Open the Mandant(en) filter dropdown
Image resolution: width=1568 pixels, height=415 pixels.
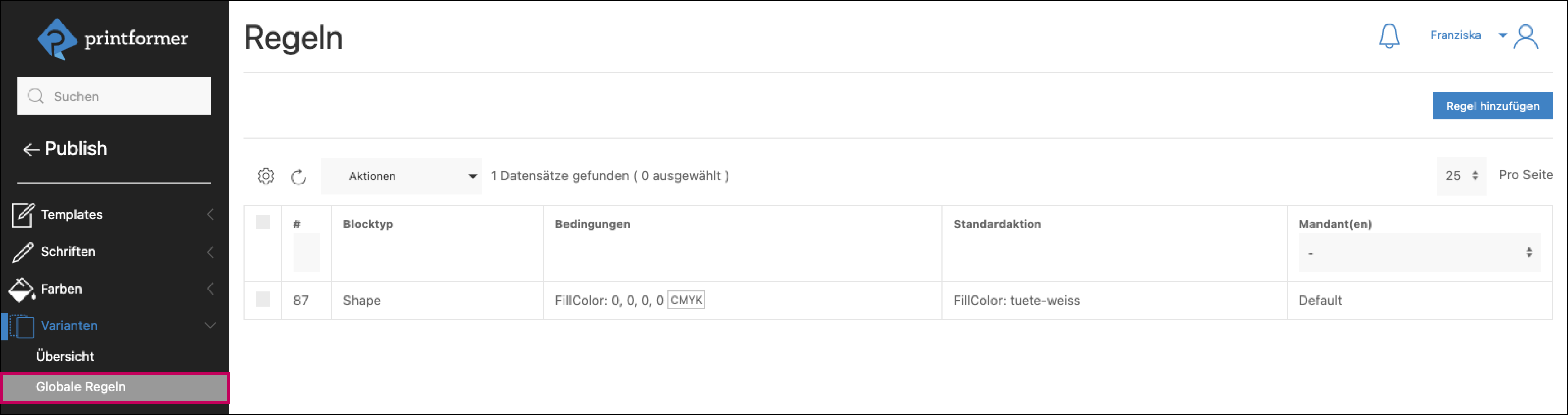tap(1419, 253)
